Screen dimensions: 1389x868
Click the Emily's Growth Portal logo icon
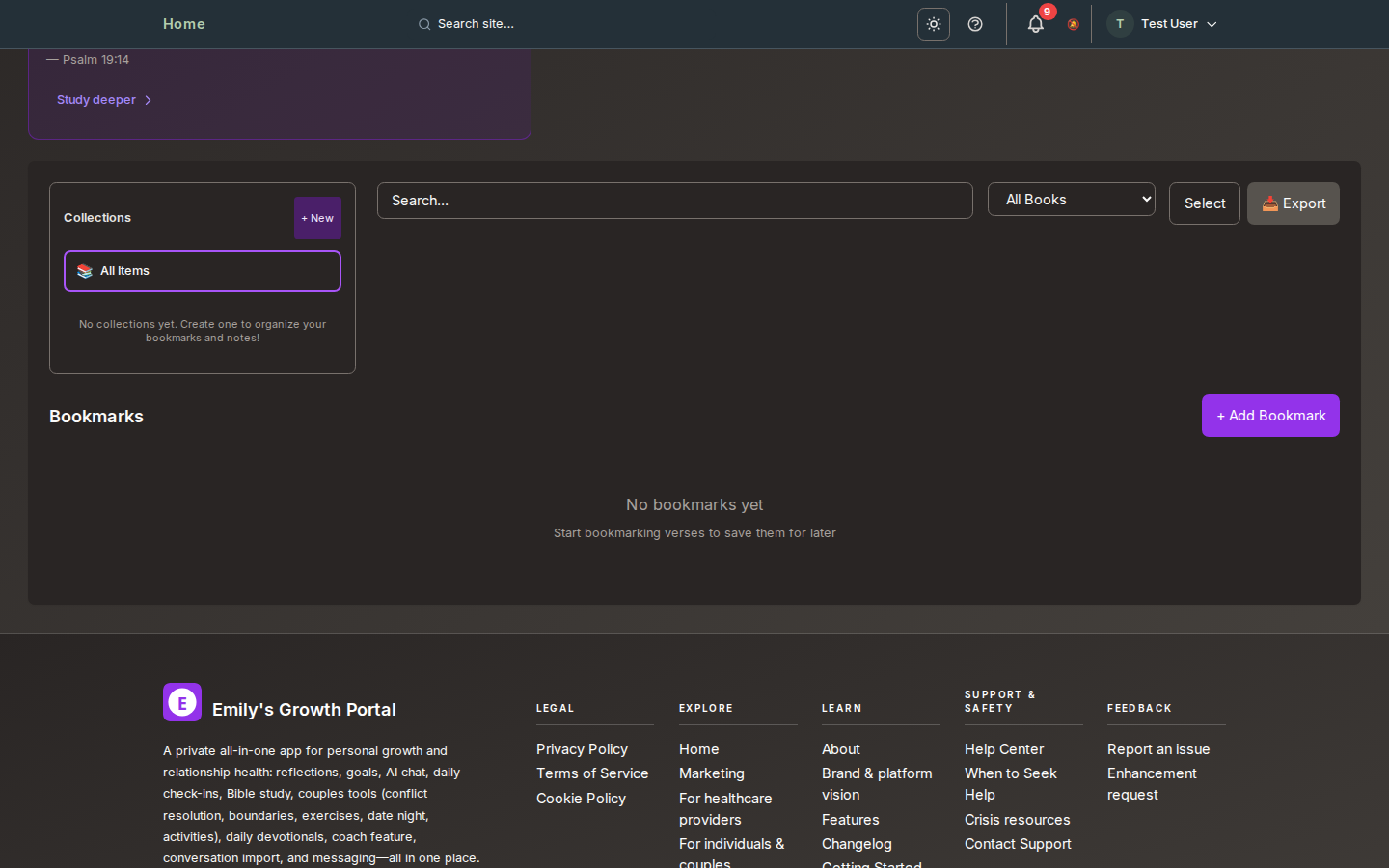click(182, 702)
